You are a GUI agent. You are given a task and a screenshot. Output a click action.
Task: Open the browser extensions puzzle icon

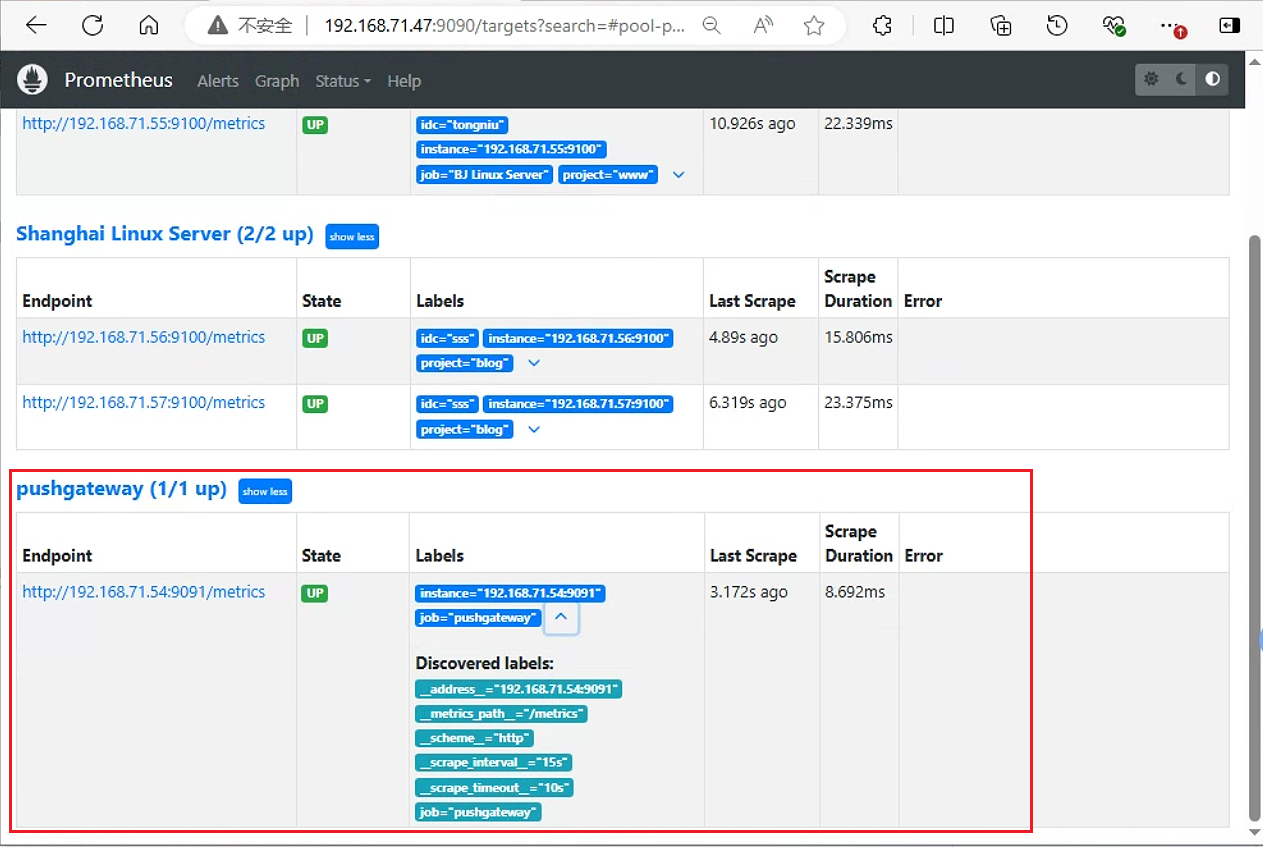[882, 26]
